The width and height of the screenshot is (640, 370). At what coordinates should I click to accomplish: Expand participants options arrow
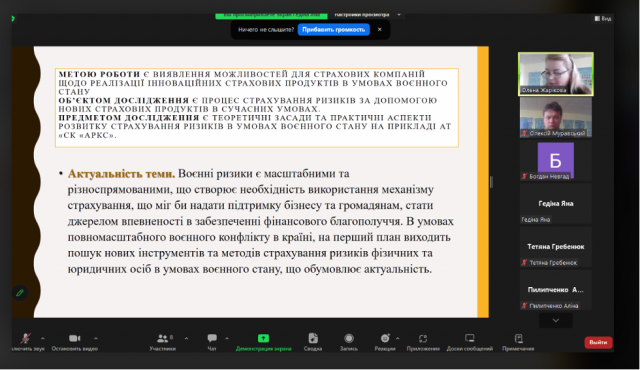187,338
